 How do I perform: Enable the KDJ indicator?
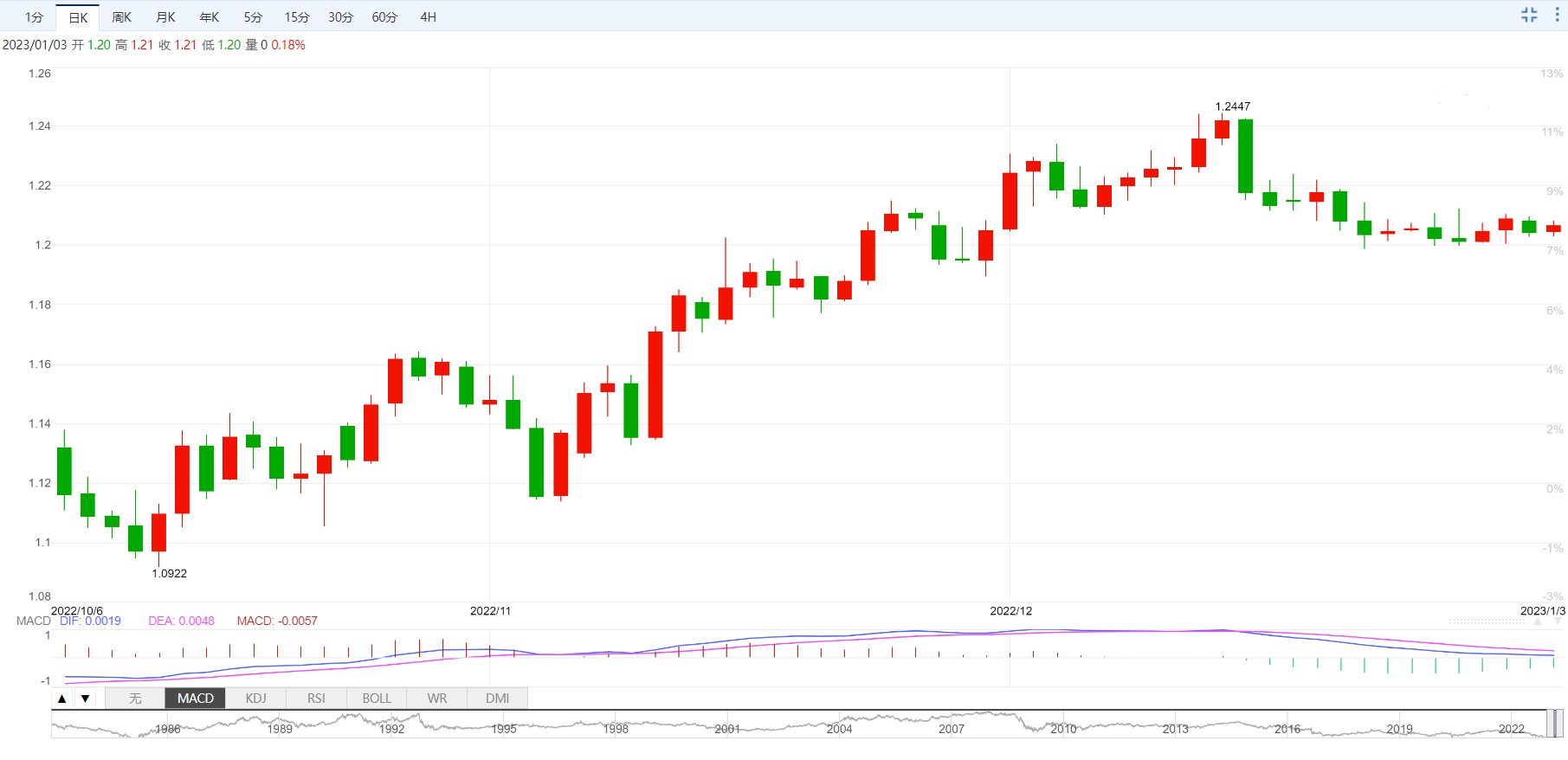tap(255, 699)
